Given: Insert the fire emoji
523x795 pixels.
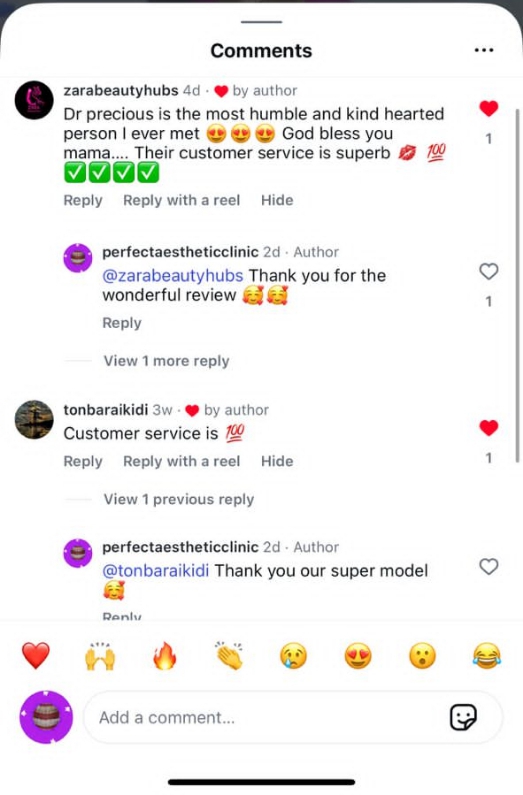Looking at the screenshot, I should (165, 656).
